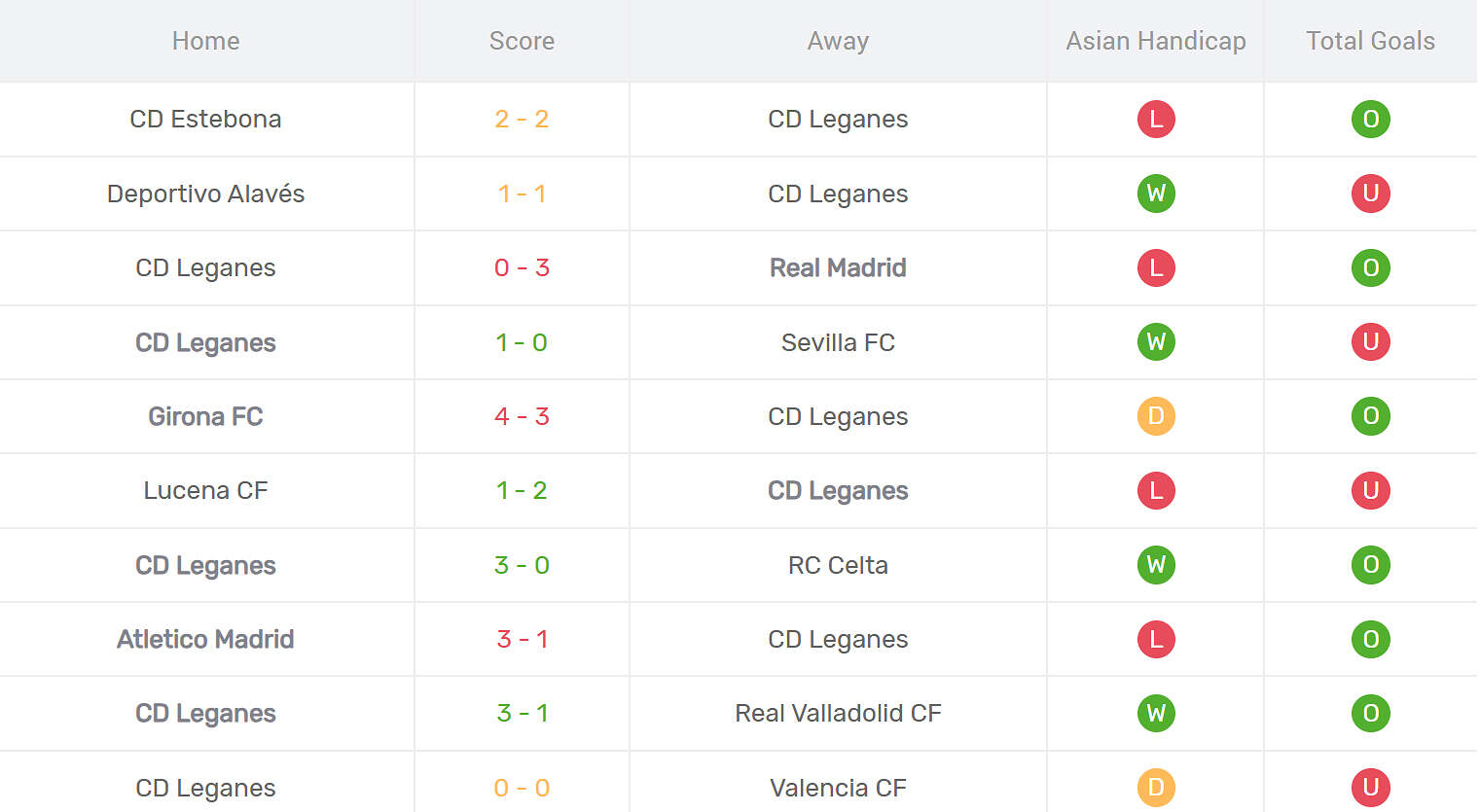Open the Real Madrid team link
Image resolution: width=1480 pixels, height=812 pixels.
[838, 267]
